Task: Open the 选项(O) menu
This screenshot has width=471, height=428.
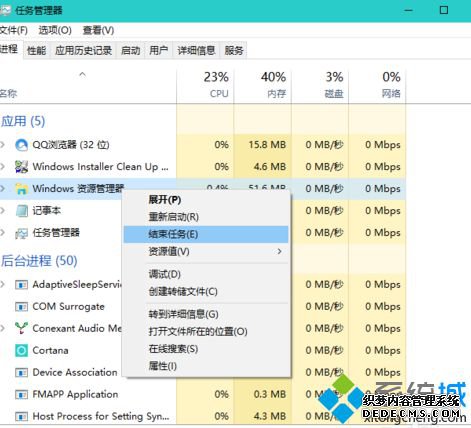Action: coord(55,30)
